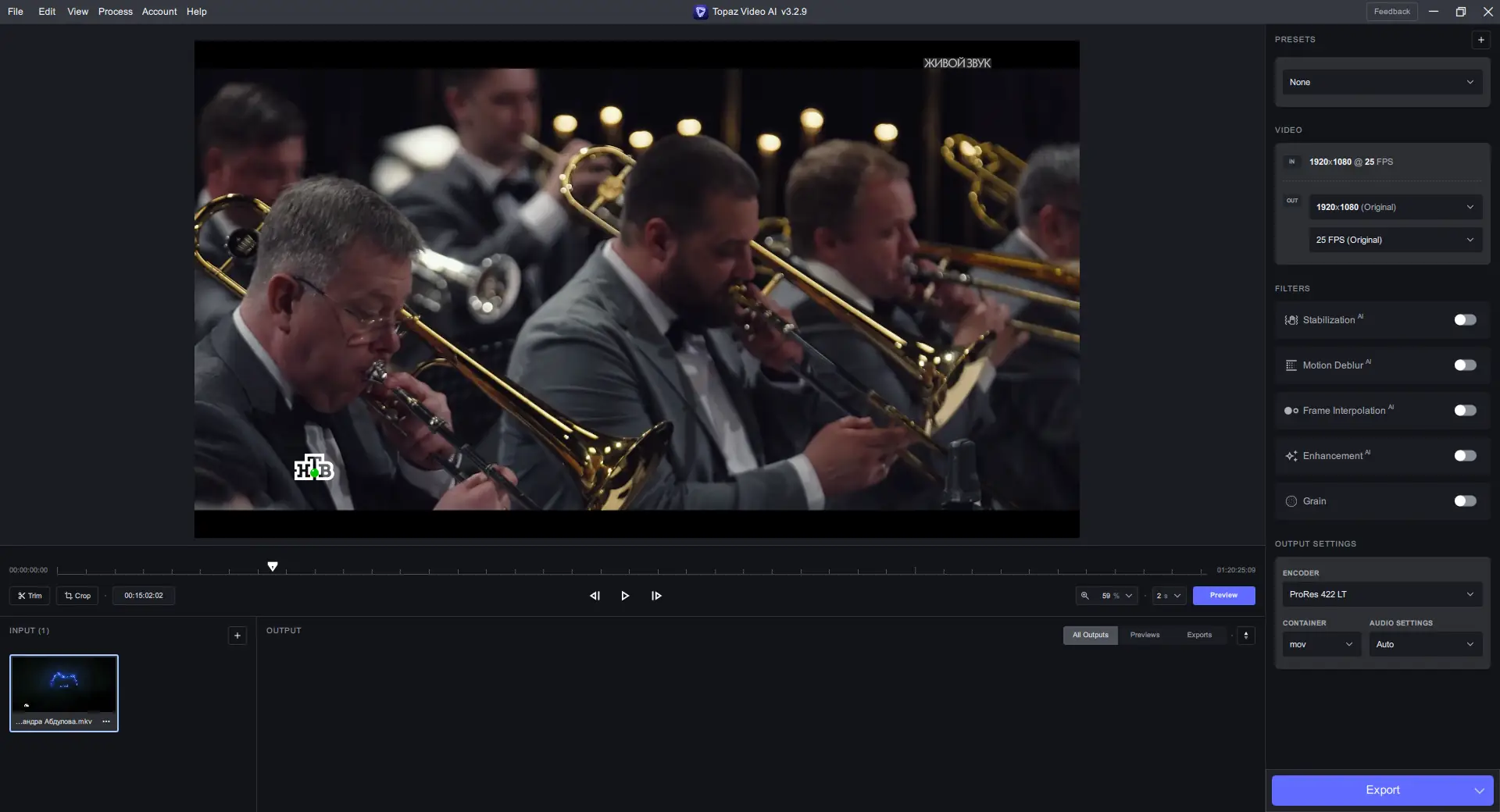
Task: Expand the mov container dropdown
Action: [1322, 644]
